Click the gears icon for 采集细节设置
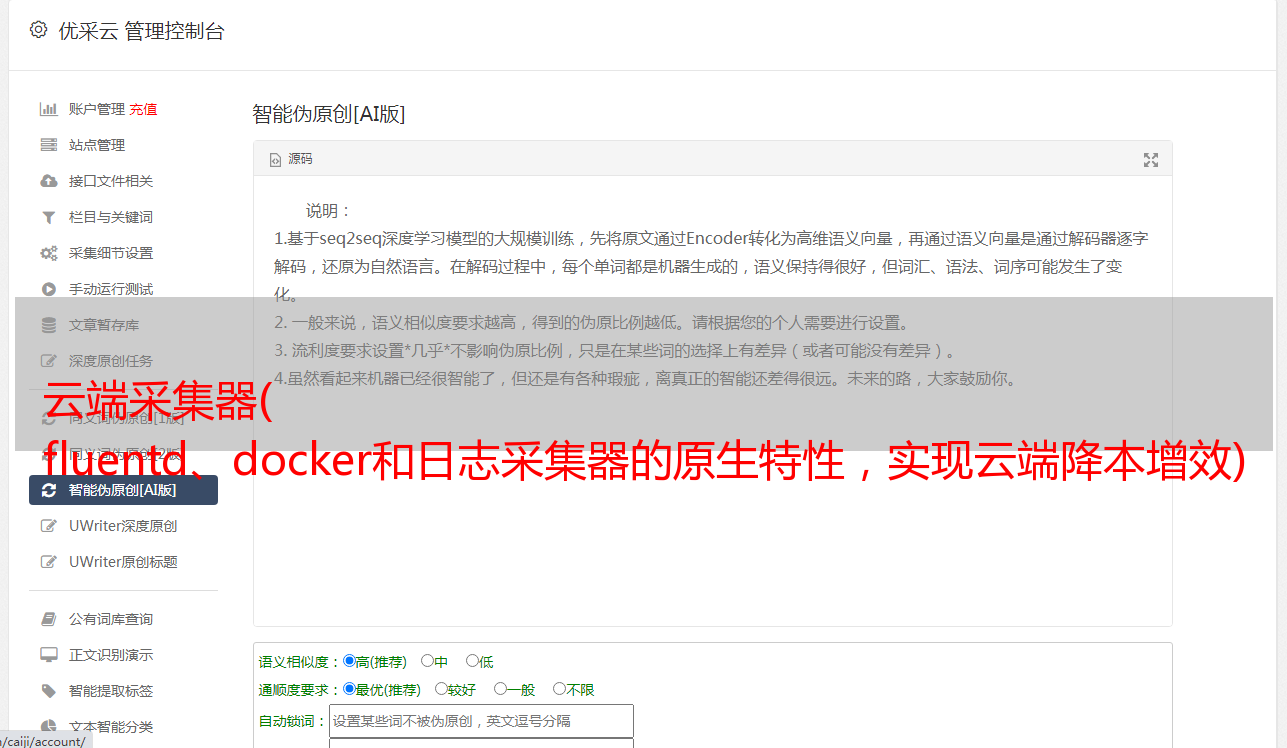This screenshot has width=1287, height=748. (x=48, y=253)
